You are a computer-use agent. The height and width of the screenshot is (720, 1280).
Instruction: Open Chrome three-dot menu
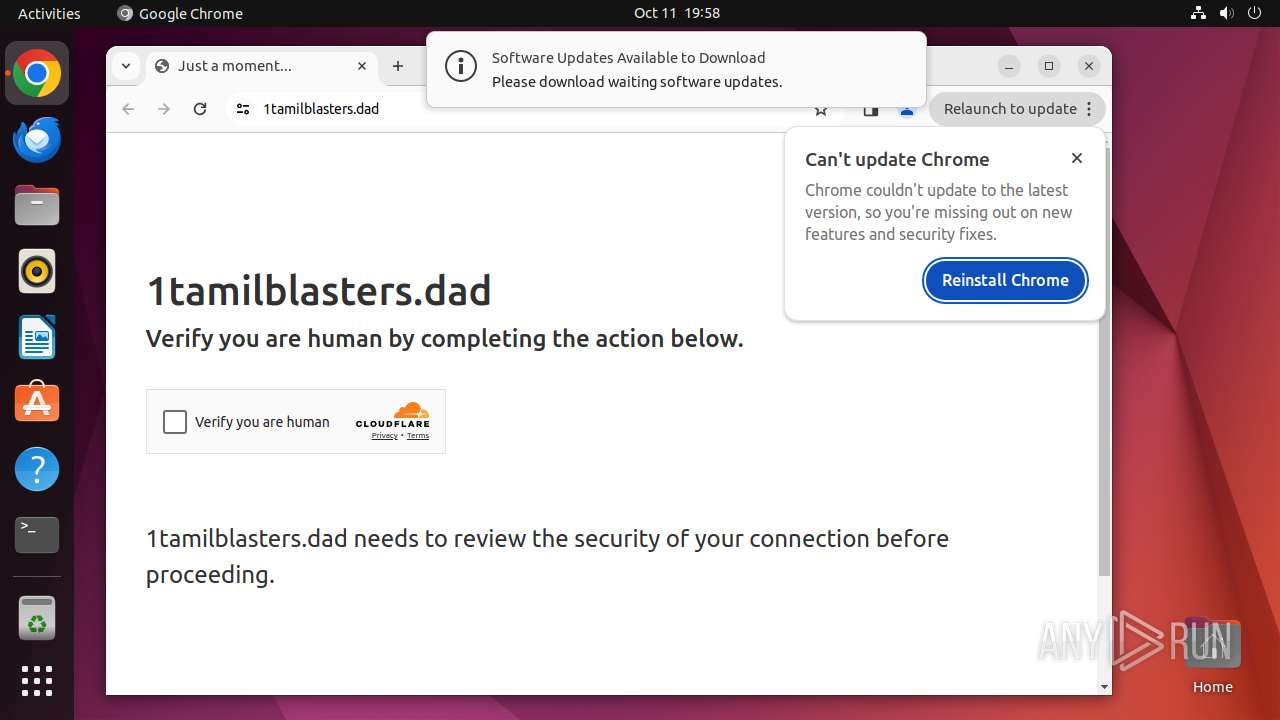(x=1090, y=109)
